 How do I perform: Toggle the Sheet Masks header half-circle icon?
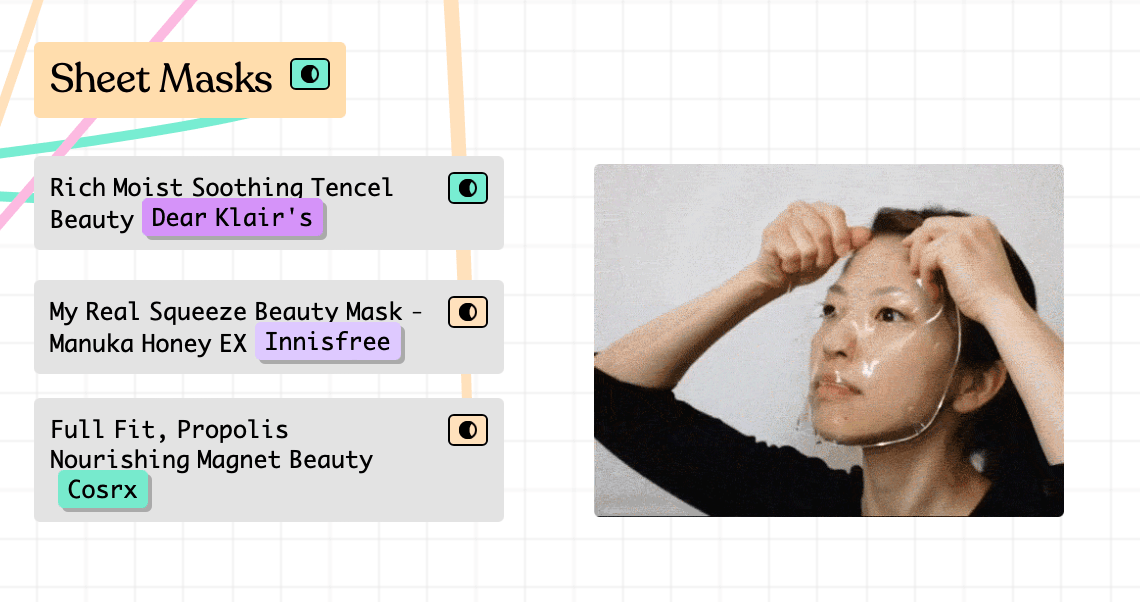(x=310, y=74)
